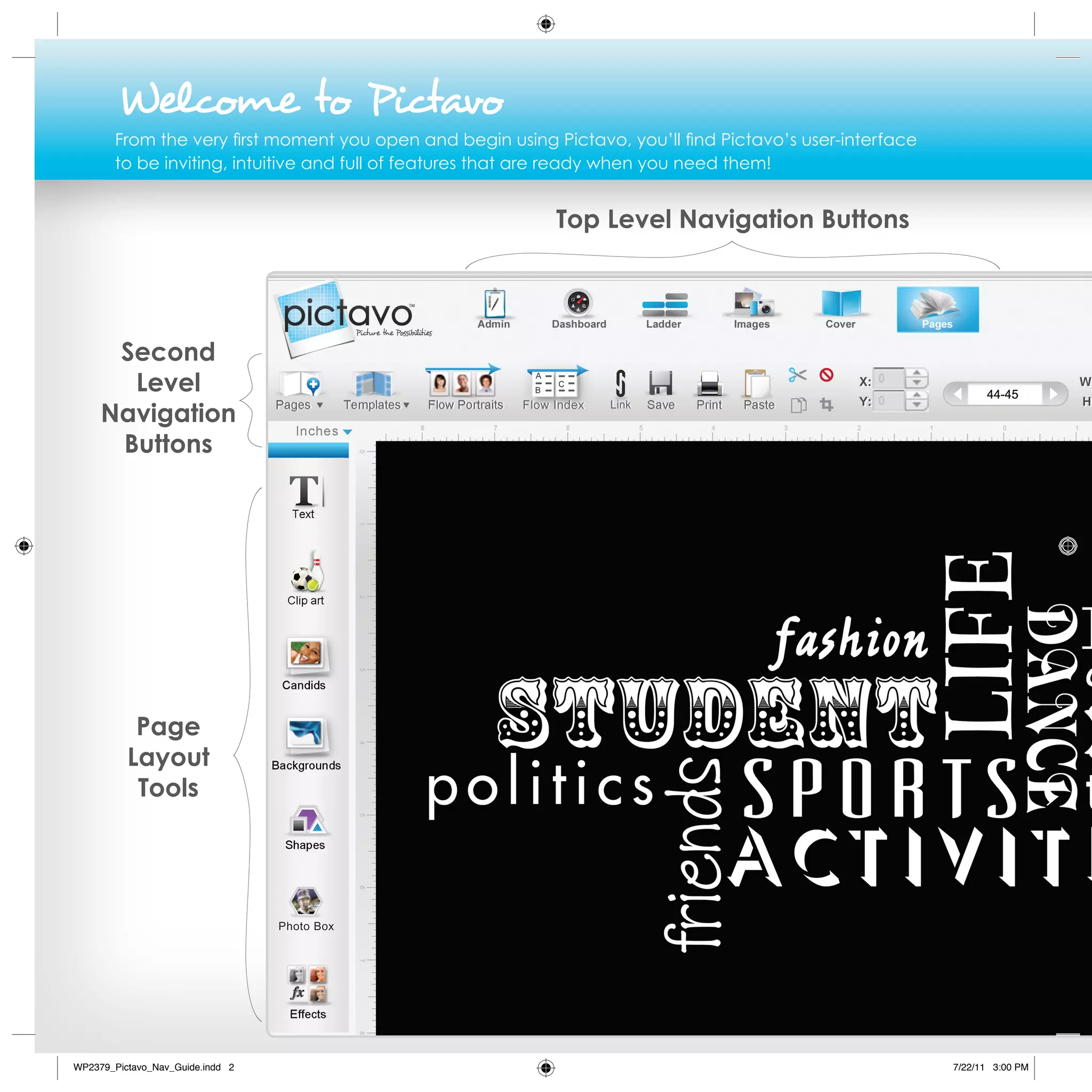Go to previous spread with left arrow
Image resolution: width=1092 pixels, height=1092 pixels.
(957, 394)
